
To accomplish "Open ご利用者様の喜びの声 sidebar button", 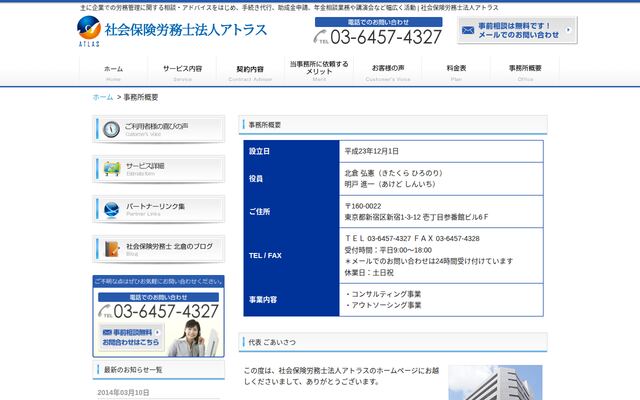I will (x=159, y=129).
